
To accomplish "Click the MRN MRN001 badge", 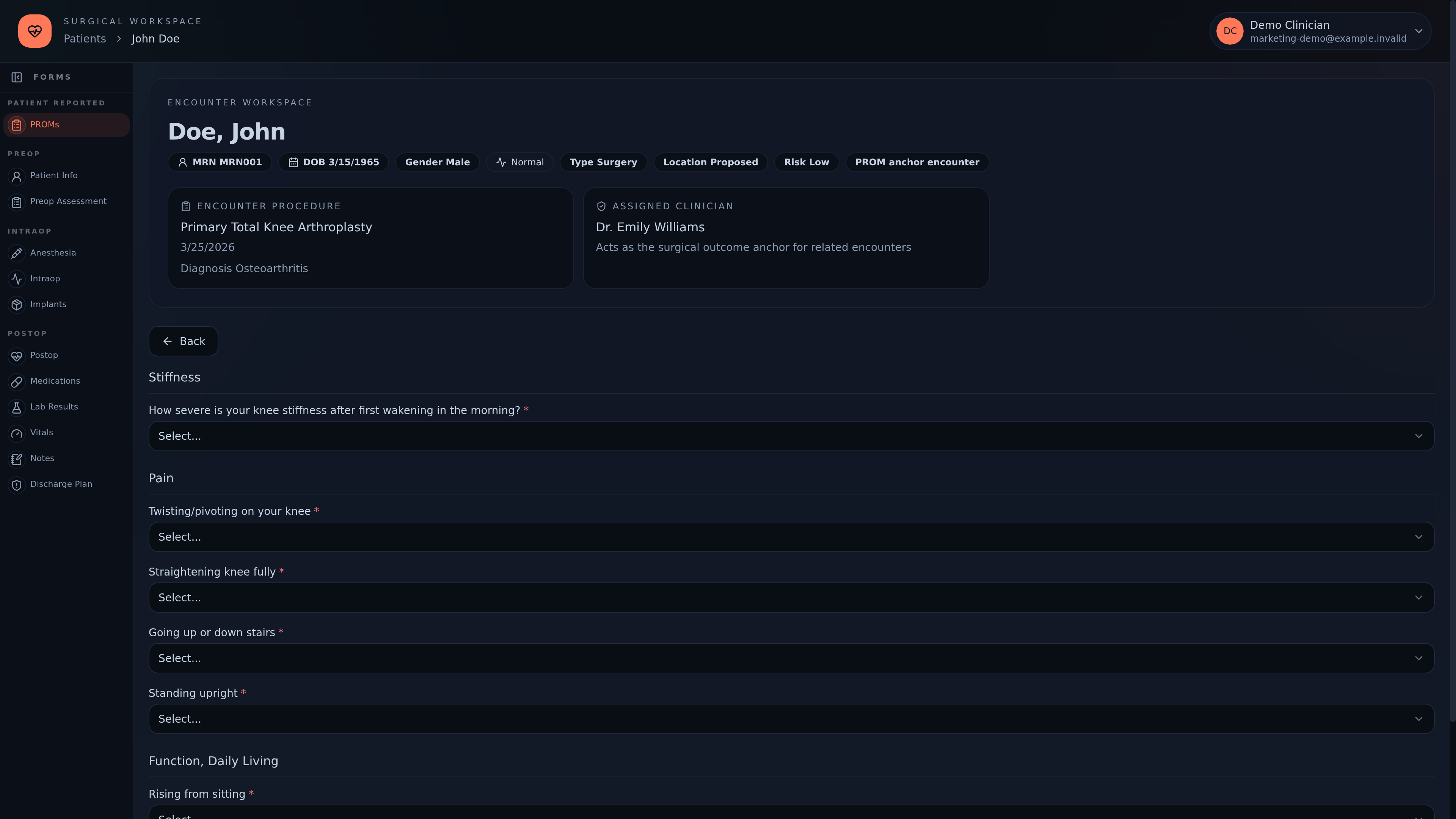I will pyautogui.click(x=220, y=162).
